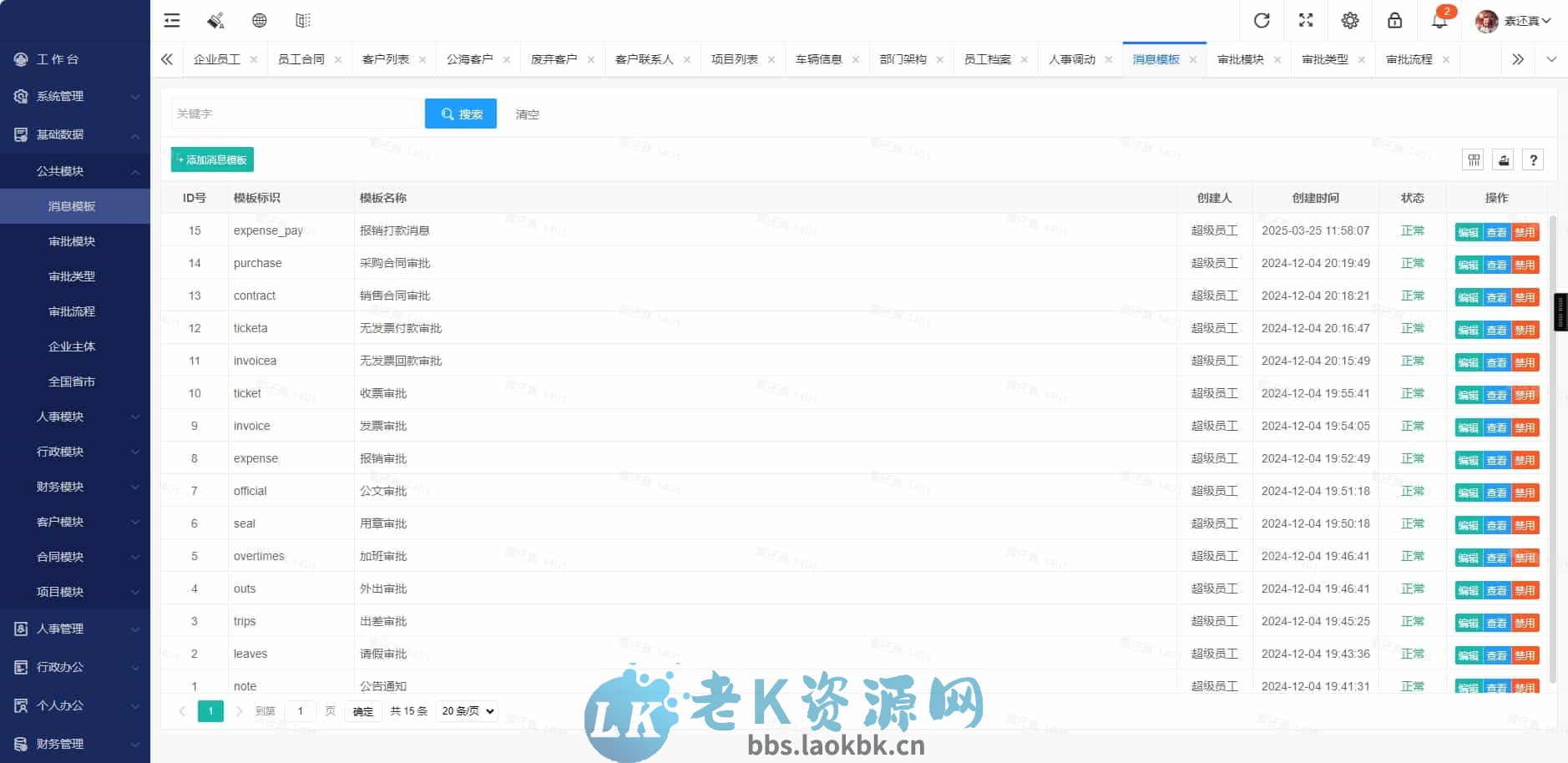Open notifications bell showing 2 unread
Image resolution: width=1568 pixels, height=763 pixels.
1439,20
